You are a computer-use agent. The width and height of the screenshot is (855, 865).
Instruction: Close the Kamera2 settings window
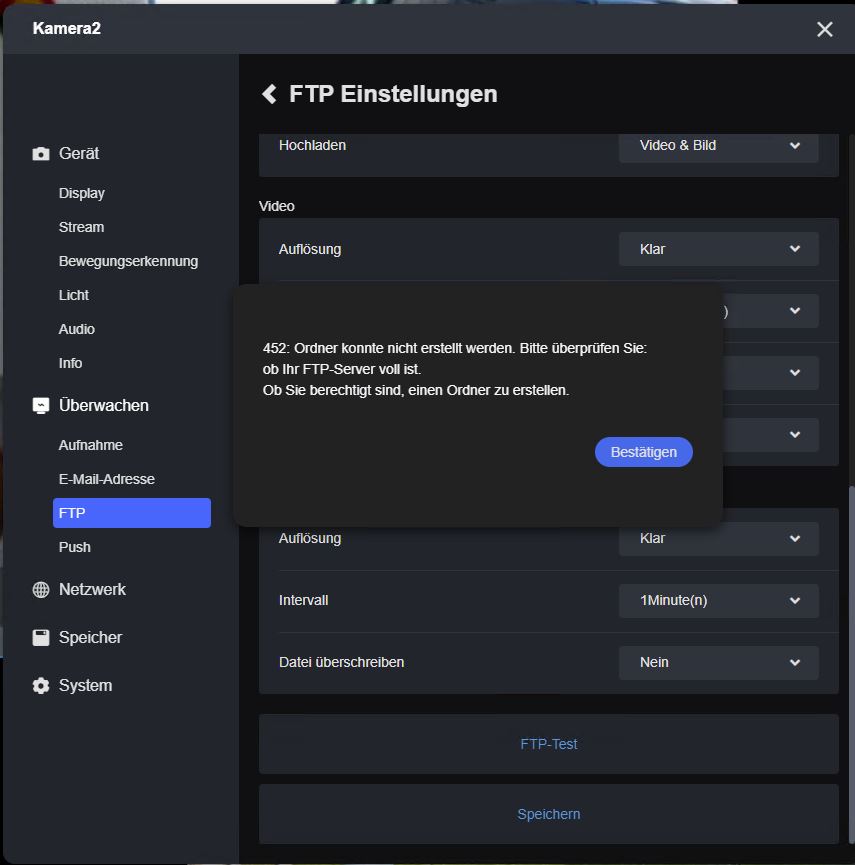(824, 29)
